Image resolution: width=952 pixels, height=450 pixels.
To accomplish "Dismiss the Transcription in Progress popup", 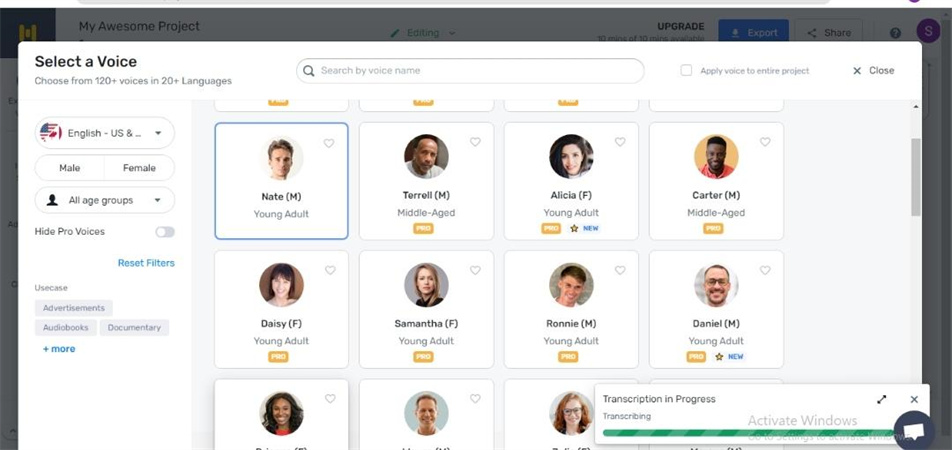I will tap(914, 399).
